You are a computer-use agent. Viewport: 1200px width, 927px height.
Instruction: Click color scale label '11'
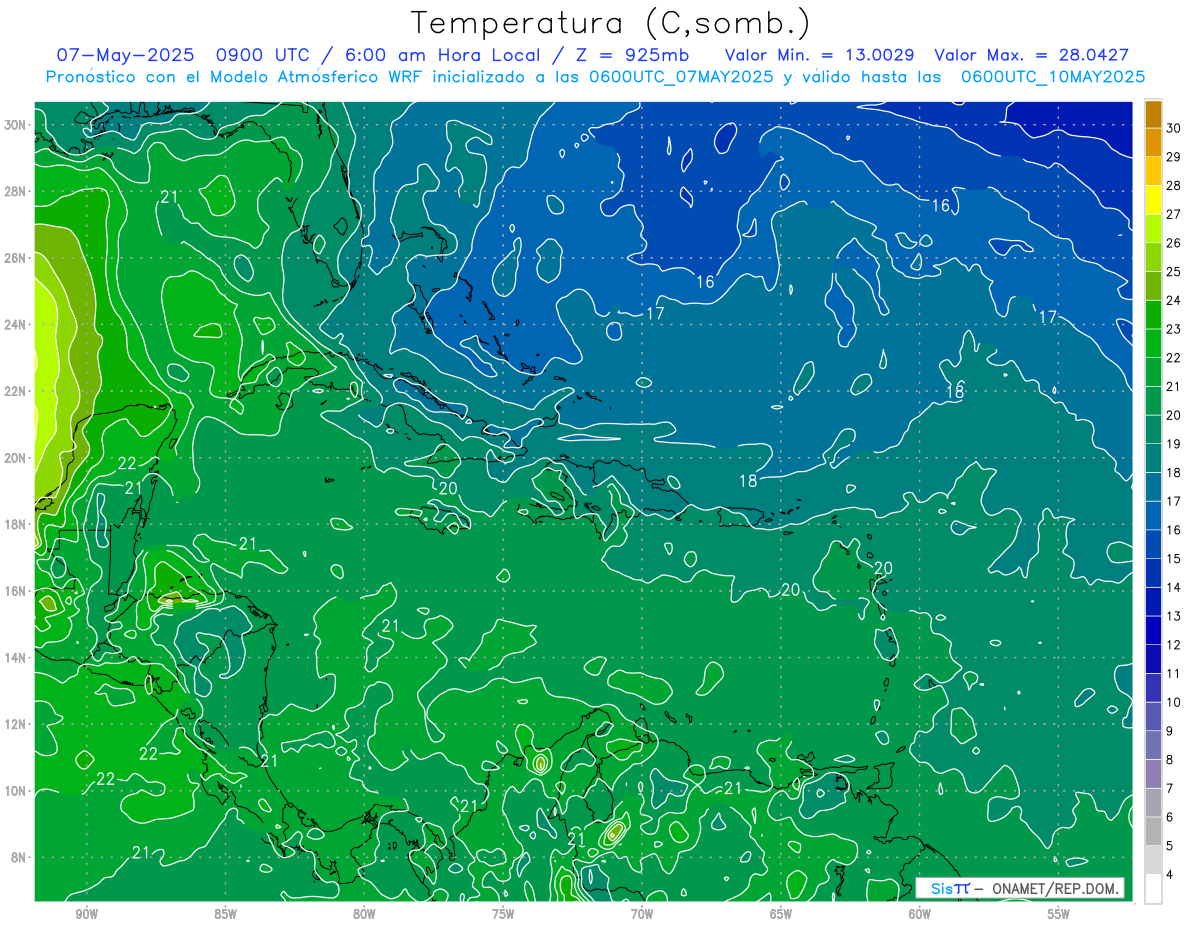1174,673
